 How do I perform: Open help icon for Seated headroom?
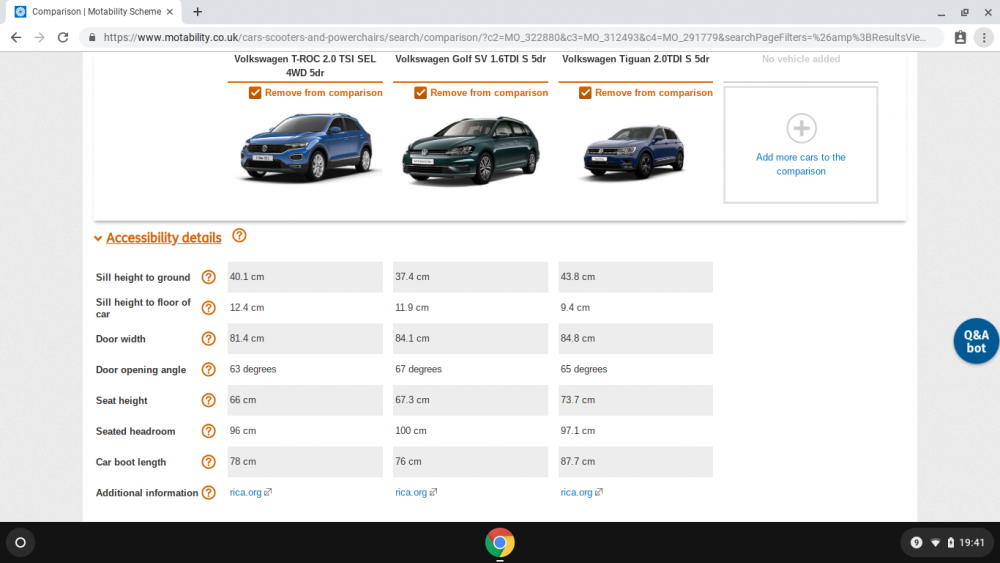click(209, 431)
